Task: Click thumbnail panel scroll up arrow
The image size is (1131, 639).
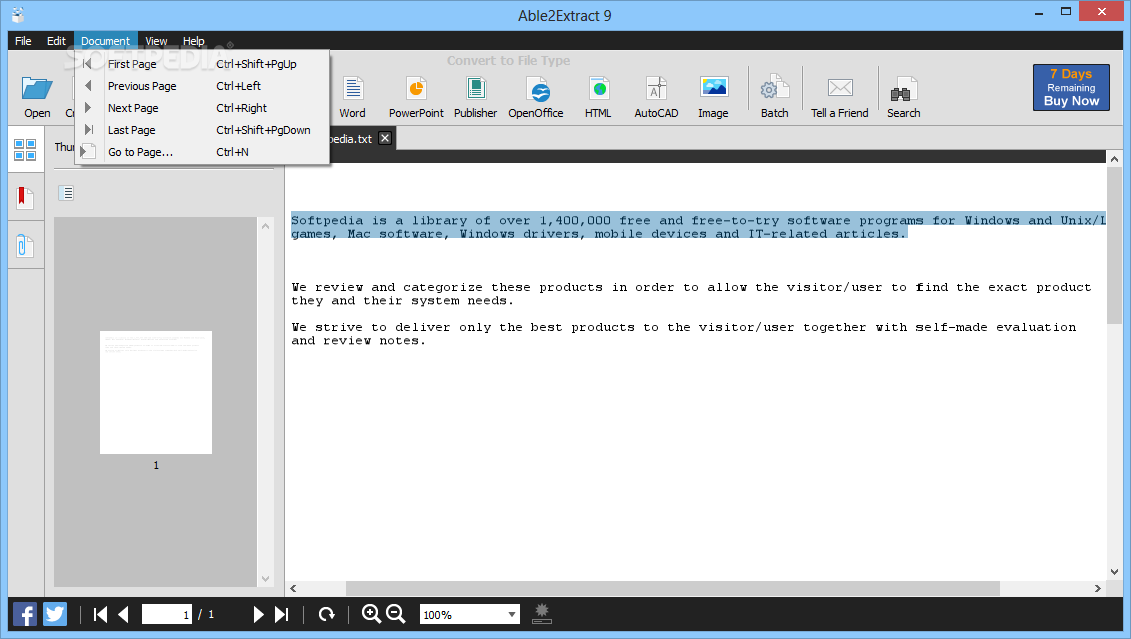Action: point(265,226)
